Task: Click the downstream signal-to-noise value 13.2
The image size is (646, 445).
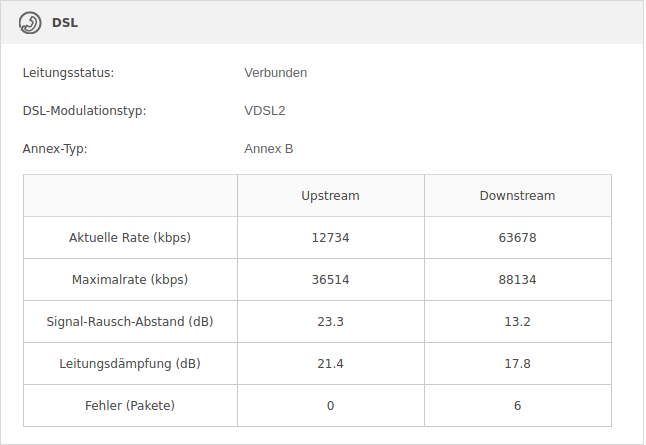Action: click(x=517, y=322)
